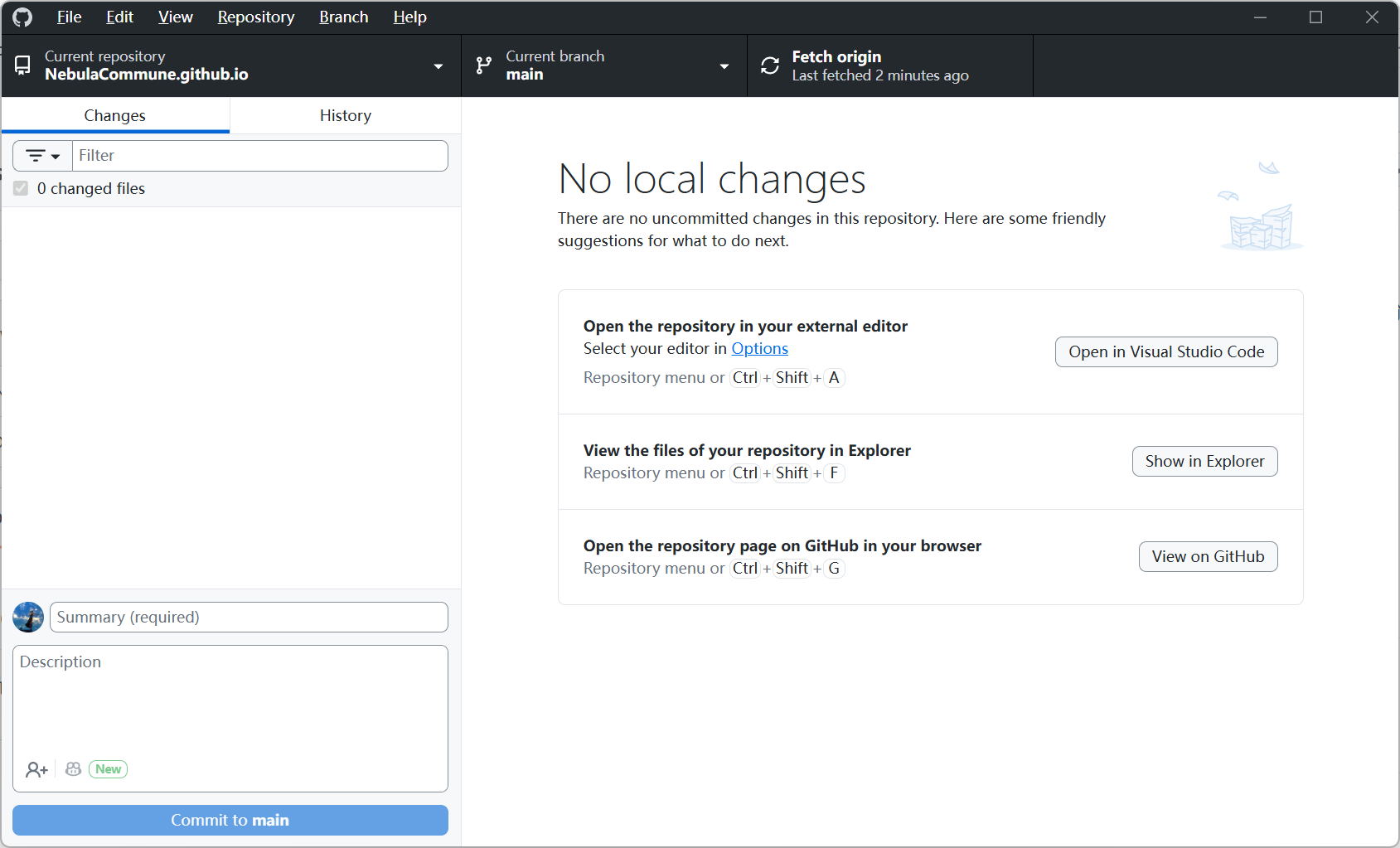1400x848 pixels.
Task: Click the user avatar beside the Summary field
Action: pos(27,617)
